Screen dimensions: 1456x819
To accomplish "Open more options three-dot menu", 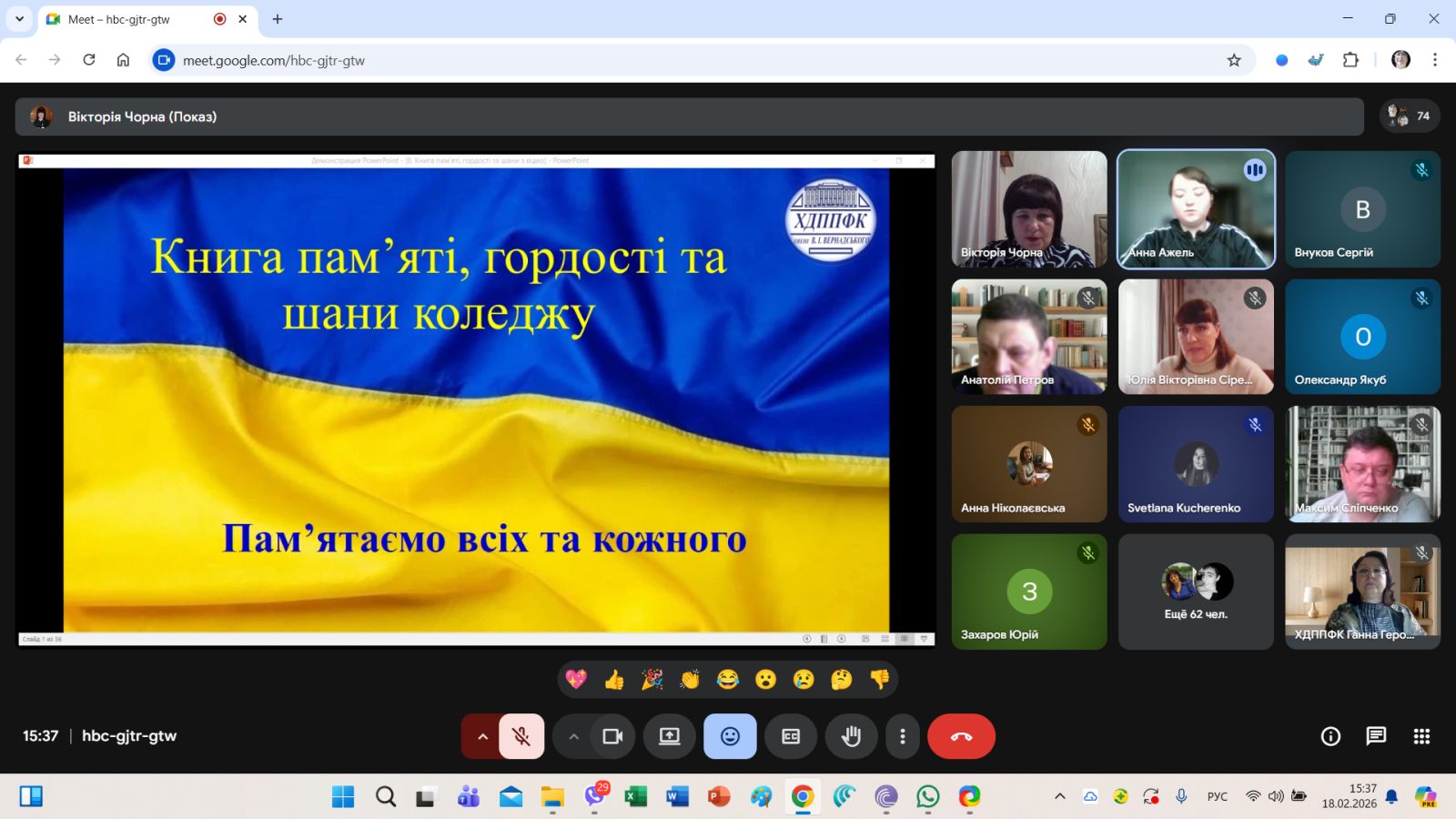I will pyautogui.click(x=902, y=736).
